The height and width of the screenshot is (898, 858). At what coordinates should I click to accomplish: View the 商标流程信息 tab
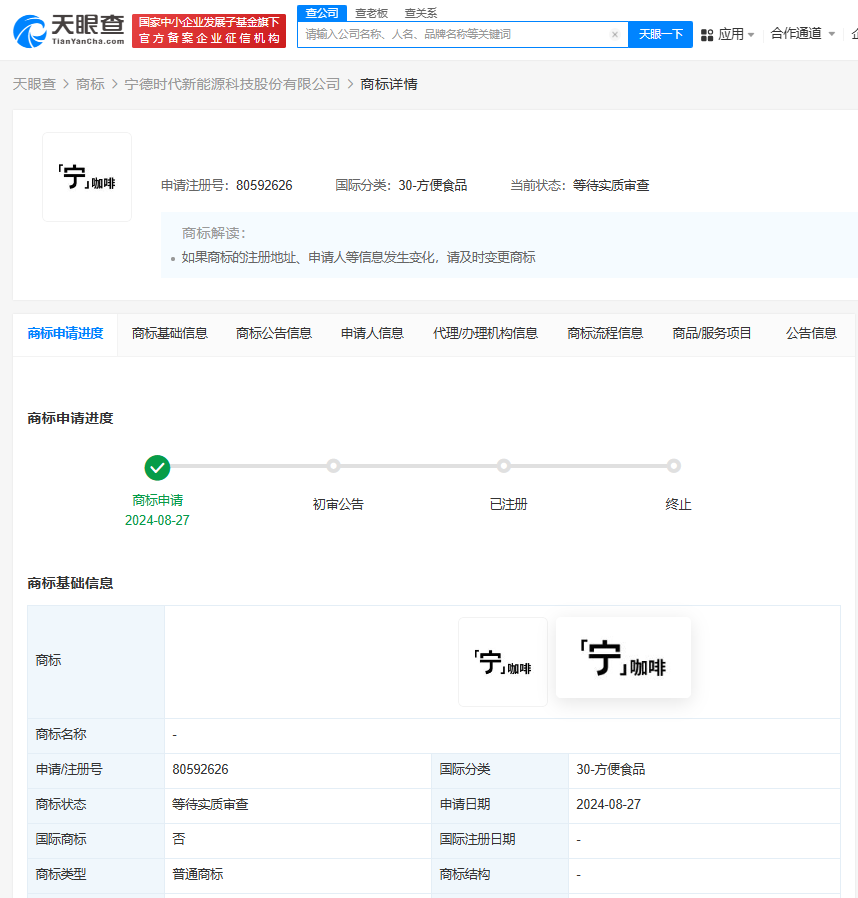[x=605, y=334]
